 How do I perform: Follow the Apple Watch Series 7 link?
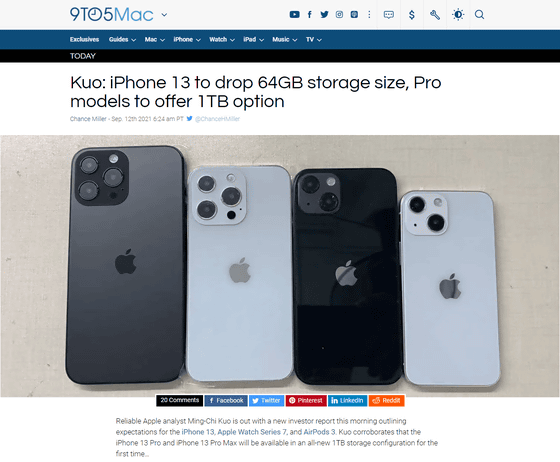tap(252, 432)
